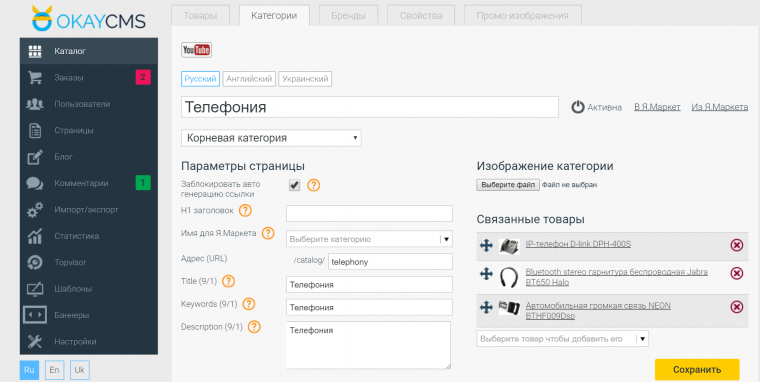Remove related product IP-телефон D-link DPH-400S
This screenshot has width=760, height=382.
[736, 245]
